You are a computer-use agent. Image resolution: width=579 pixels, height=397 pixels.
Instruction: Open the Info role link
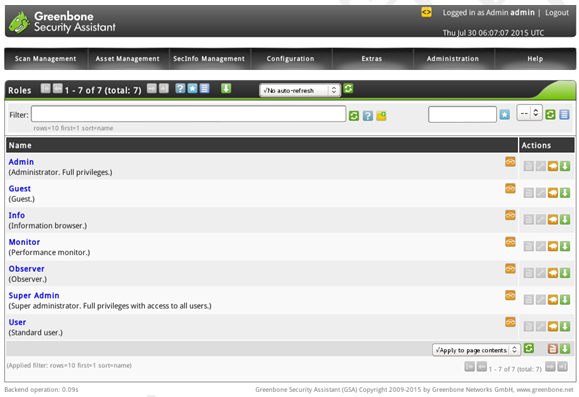[17, 215]
